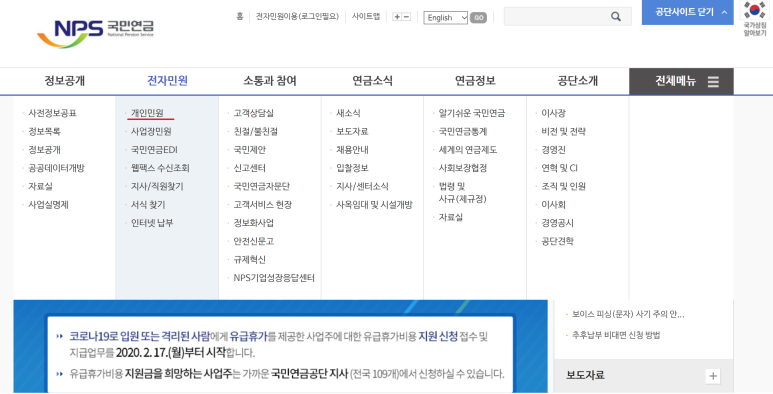Open 보이스 피싱(문자) 사기 주의 notice
Viewport: 773px width, 394px height.
pos(628,314)
